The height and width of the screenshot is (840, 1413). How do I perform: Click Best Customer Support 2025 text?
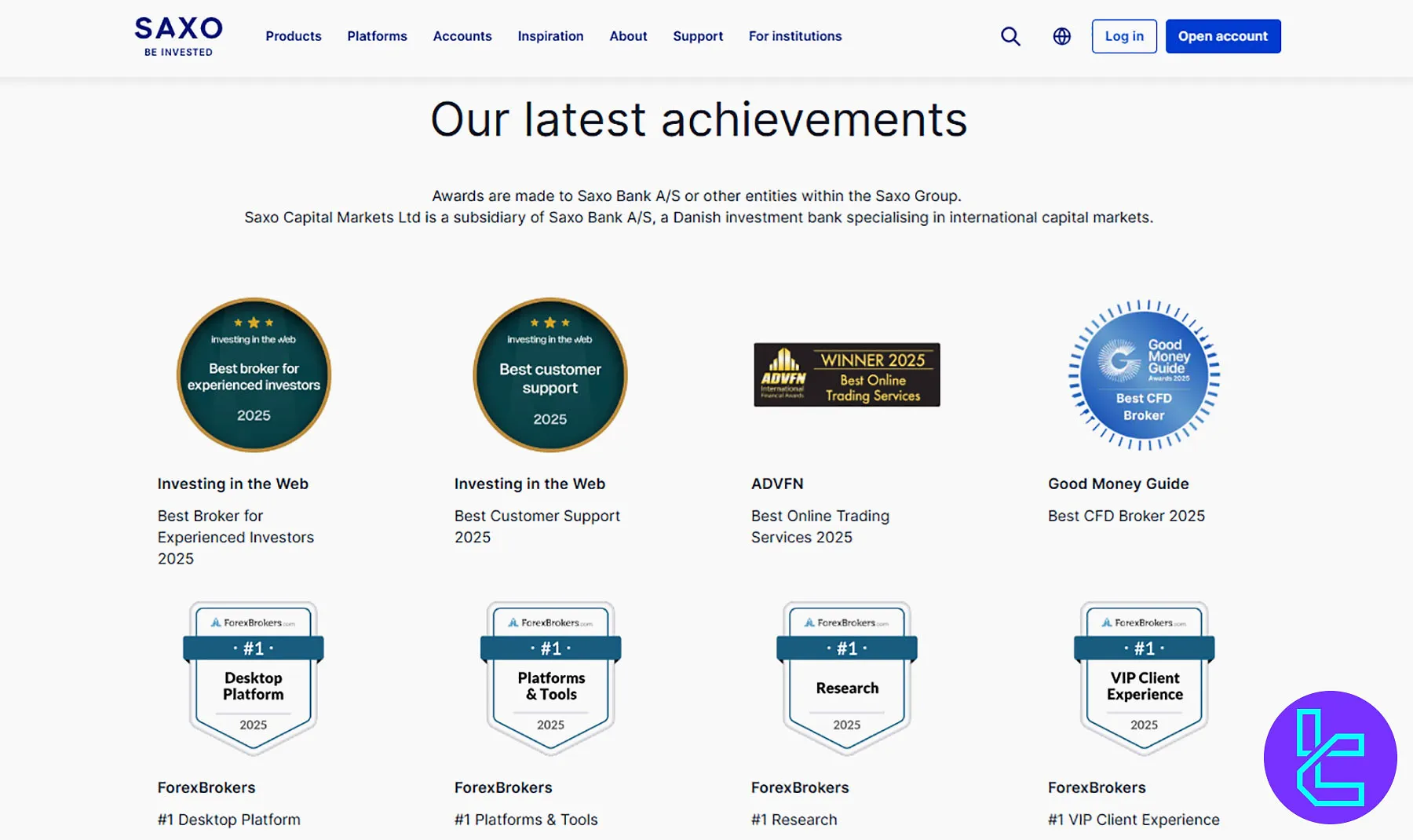pos(537,526)
